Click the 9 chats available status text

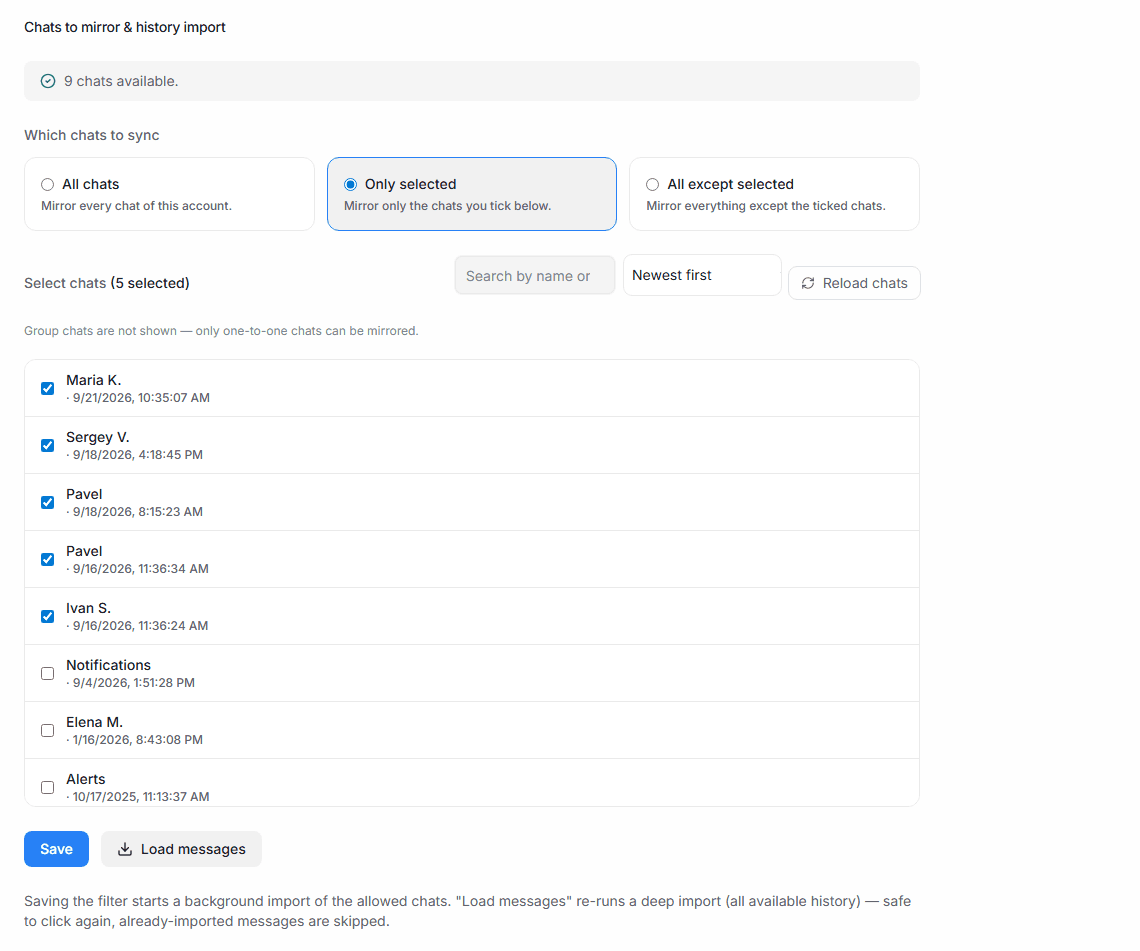(121, 81)
